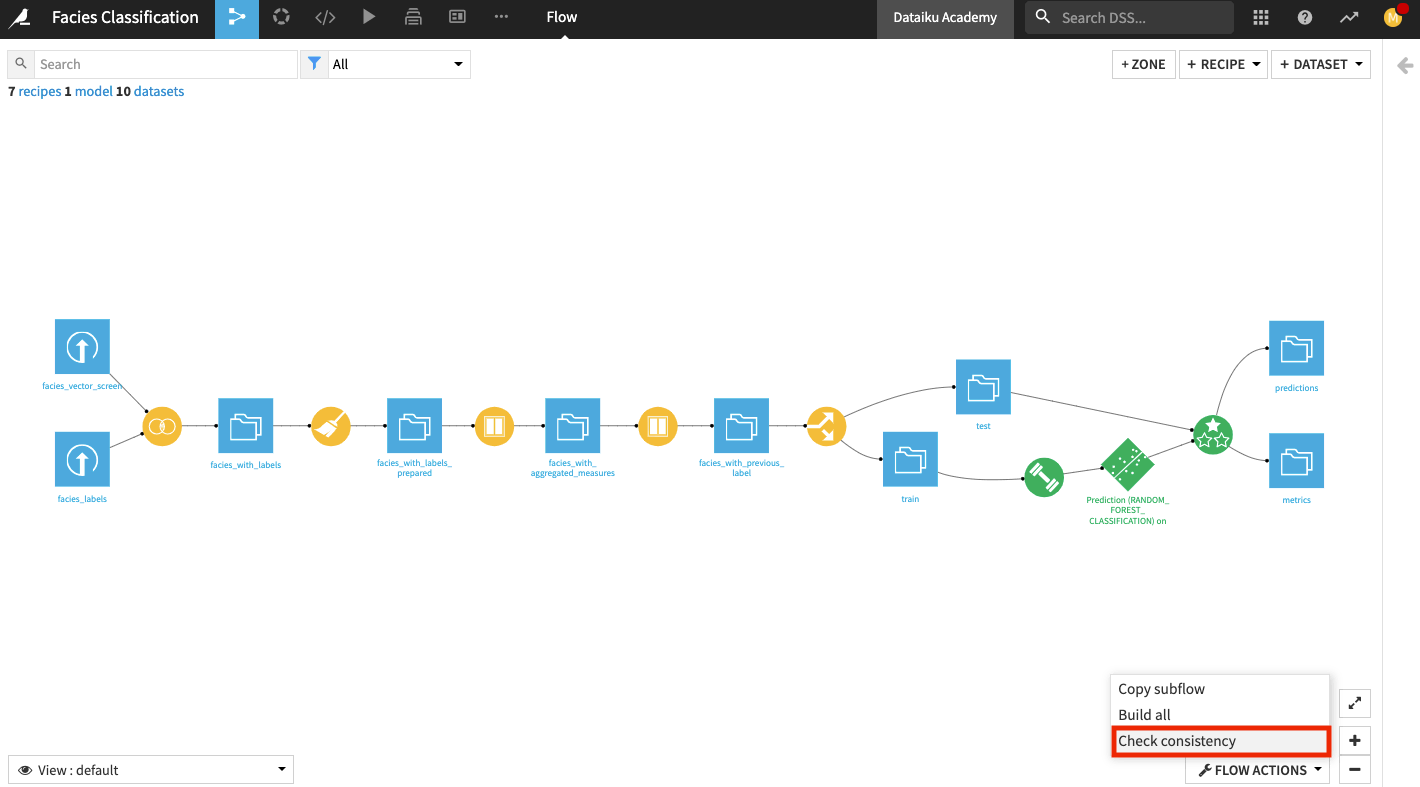Select the facies_vector_screen dataset

tap(82, 347)
